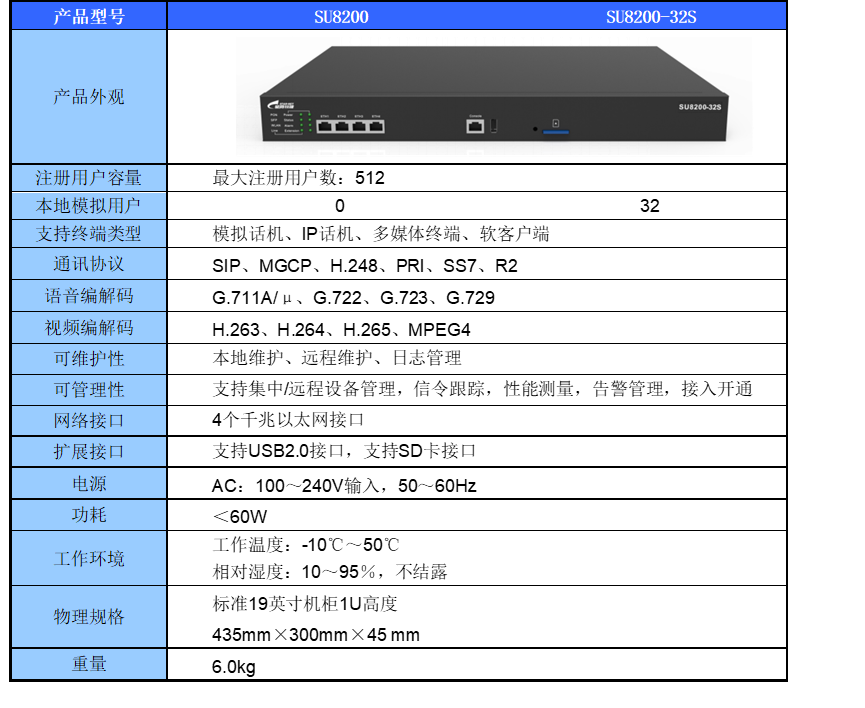The height and width of the screenshot is (708, 865).
Task: Click the 工作环境 row label
Action: pyautogui.click(x=89, y=558)
